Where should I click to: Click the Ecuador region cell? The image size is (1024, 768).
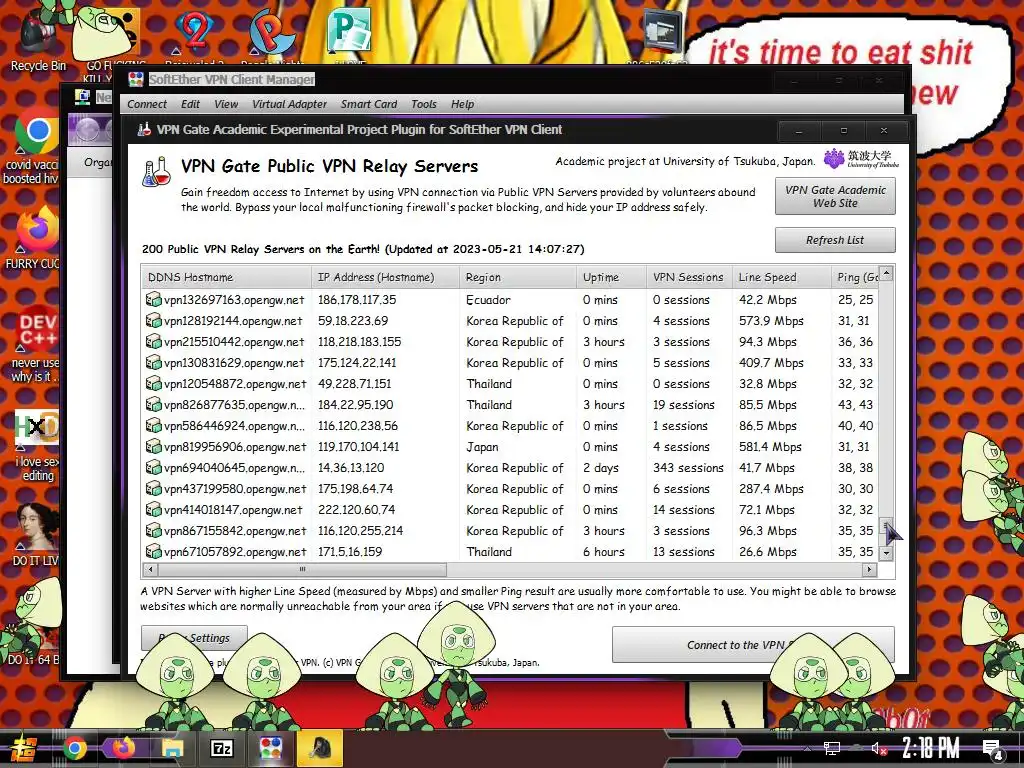point(488,300)
